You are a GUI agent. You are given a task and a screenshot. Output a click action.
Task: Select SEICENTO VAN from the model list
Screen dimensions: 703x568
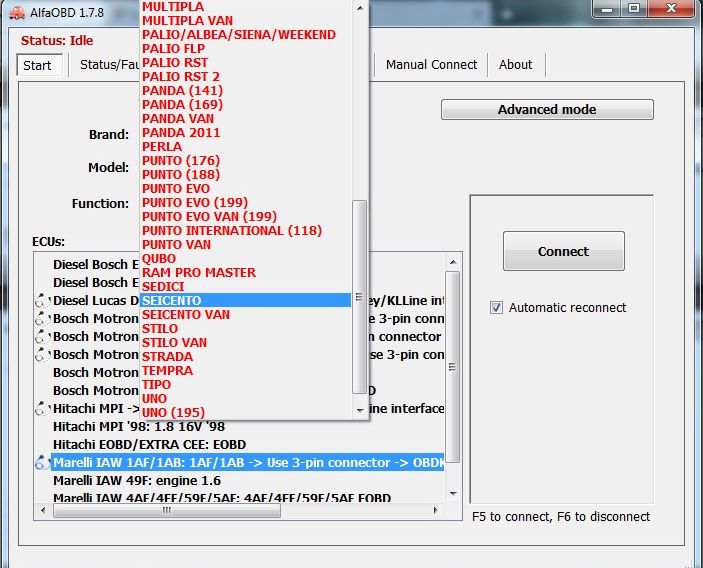coord(186,314)
